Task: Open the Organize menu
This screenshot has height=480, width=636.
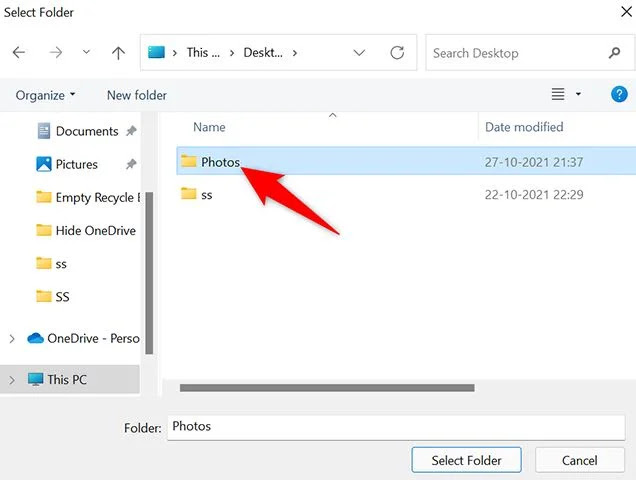Action: (x=45, y=95)
